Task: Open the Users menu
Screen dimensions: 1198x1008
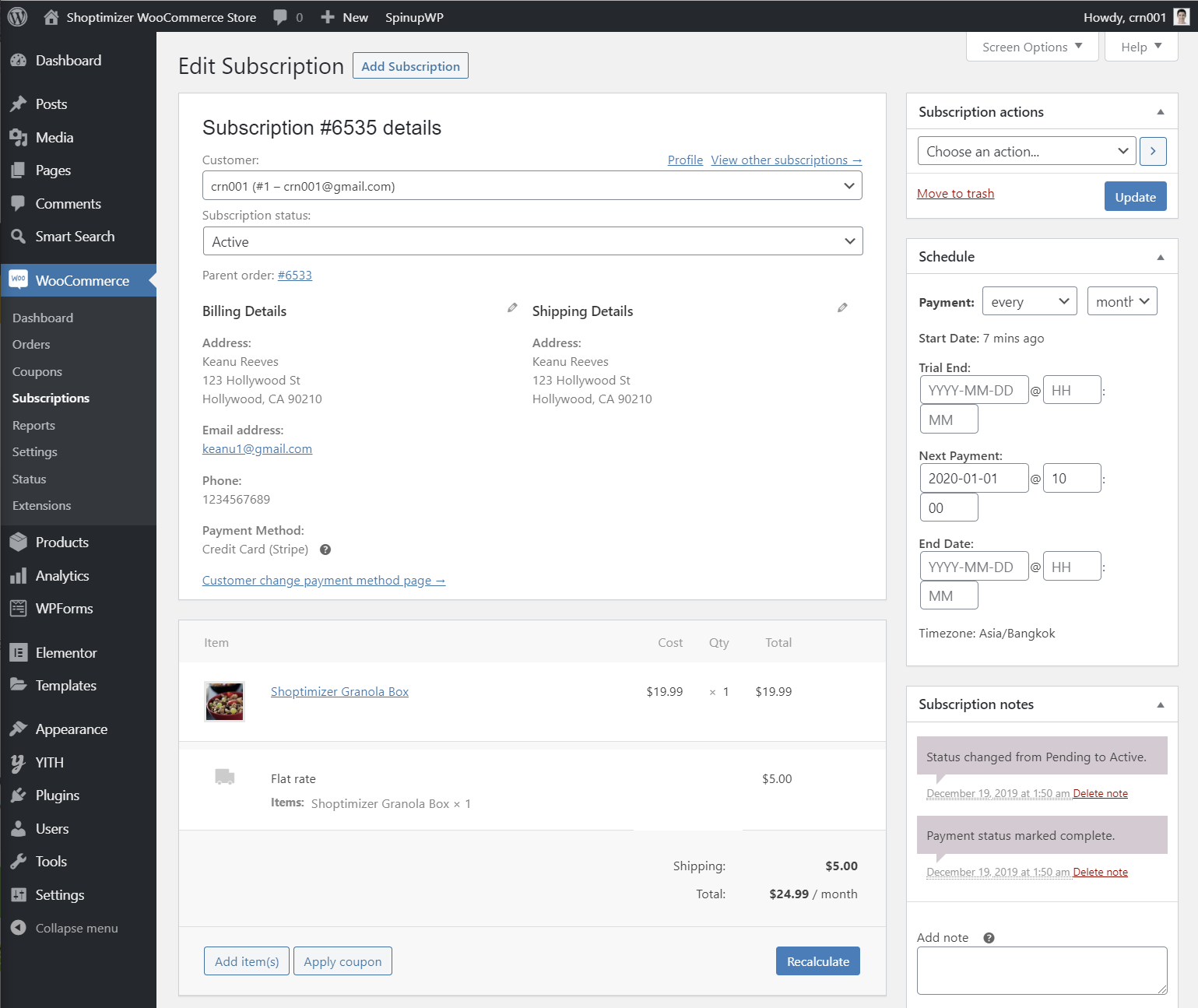Action: coord(52,829)
